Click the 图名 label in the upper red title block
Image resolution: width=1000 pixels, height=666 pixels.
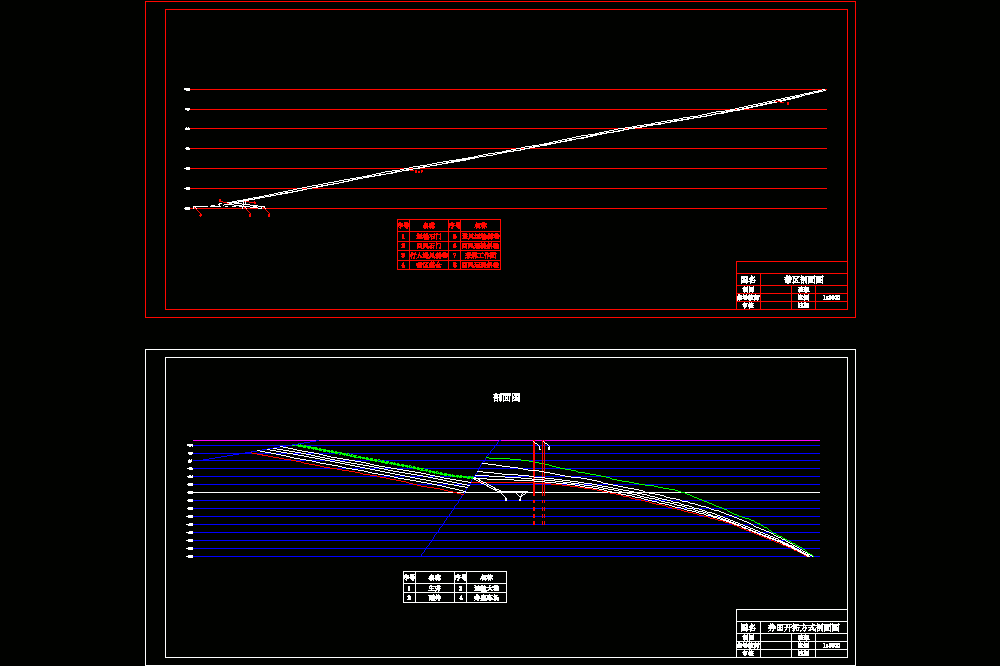(x=748, y=279)
